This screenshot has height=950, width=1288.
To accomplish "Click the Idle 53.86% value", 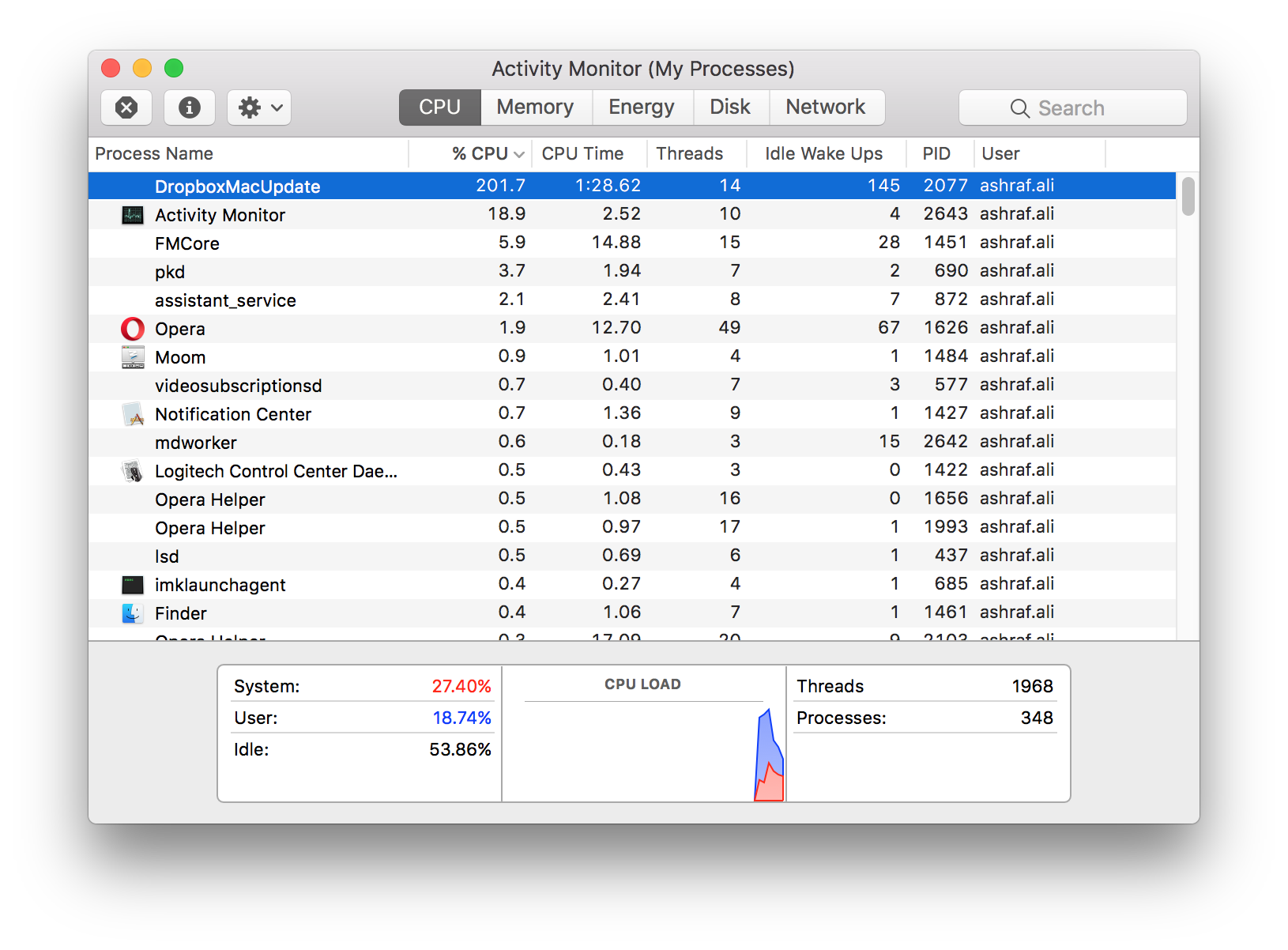I will [x=460, y=749].
